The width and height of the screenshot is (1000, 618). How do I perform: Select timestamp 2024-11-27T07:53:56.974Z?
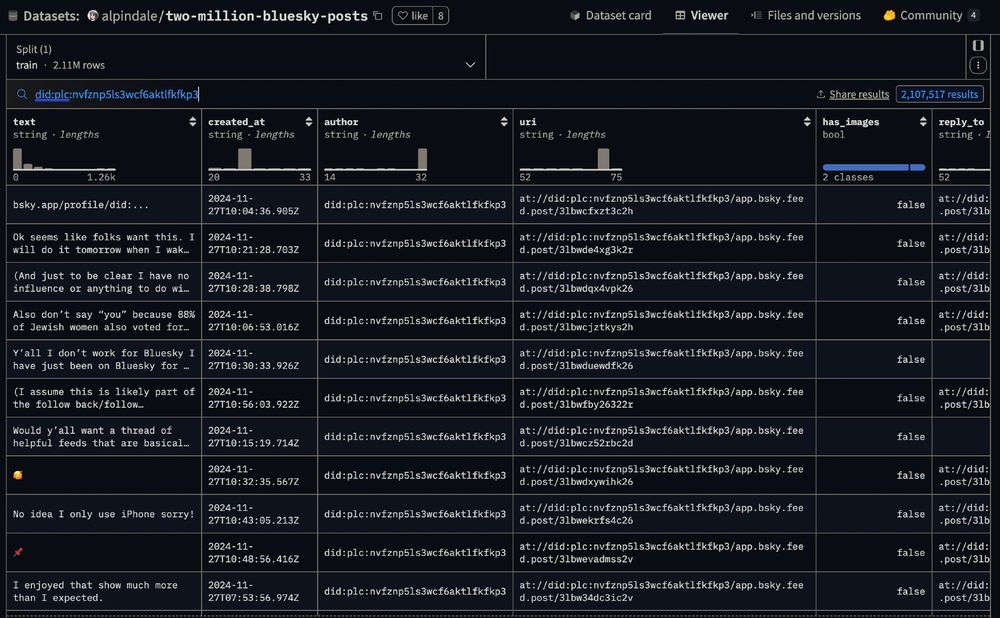point(260,591)
